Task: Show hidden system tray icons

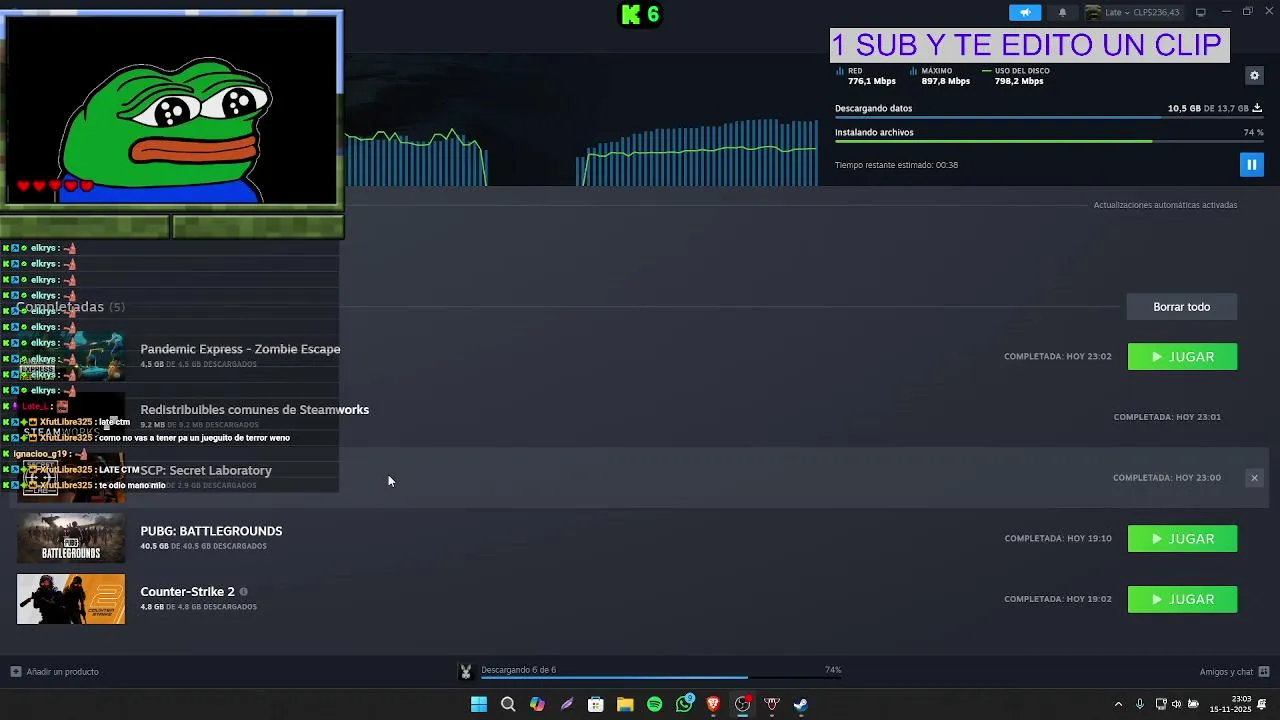Action: pos(1118,704)
